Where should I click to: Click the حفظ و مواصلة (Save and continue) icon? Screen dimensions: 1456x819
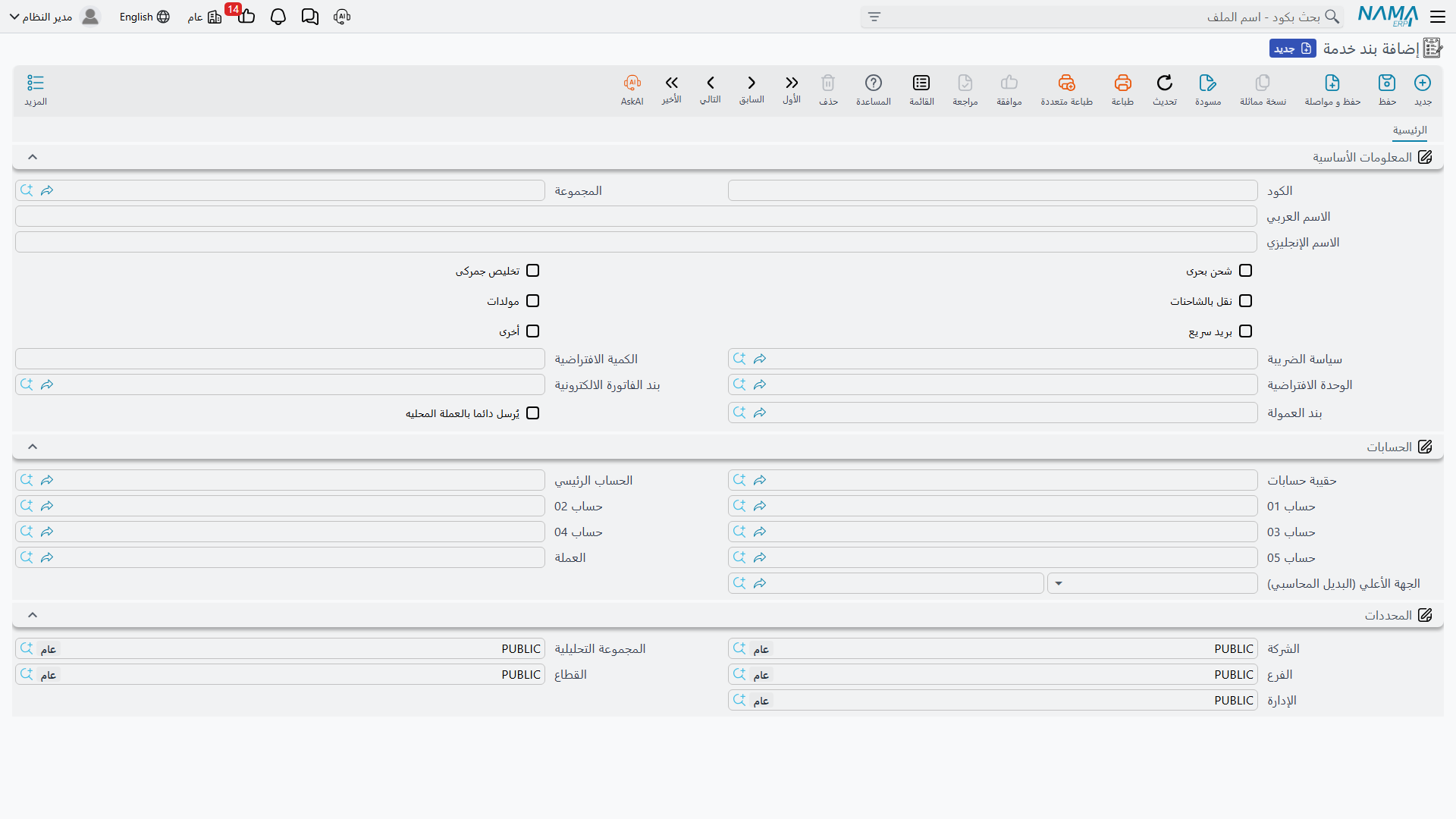click(1332, 83)
